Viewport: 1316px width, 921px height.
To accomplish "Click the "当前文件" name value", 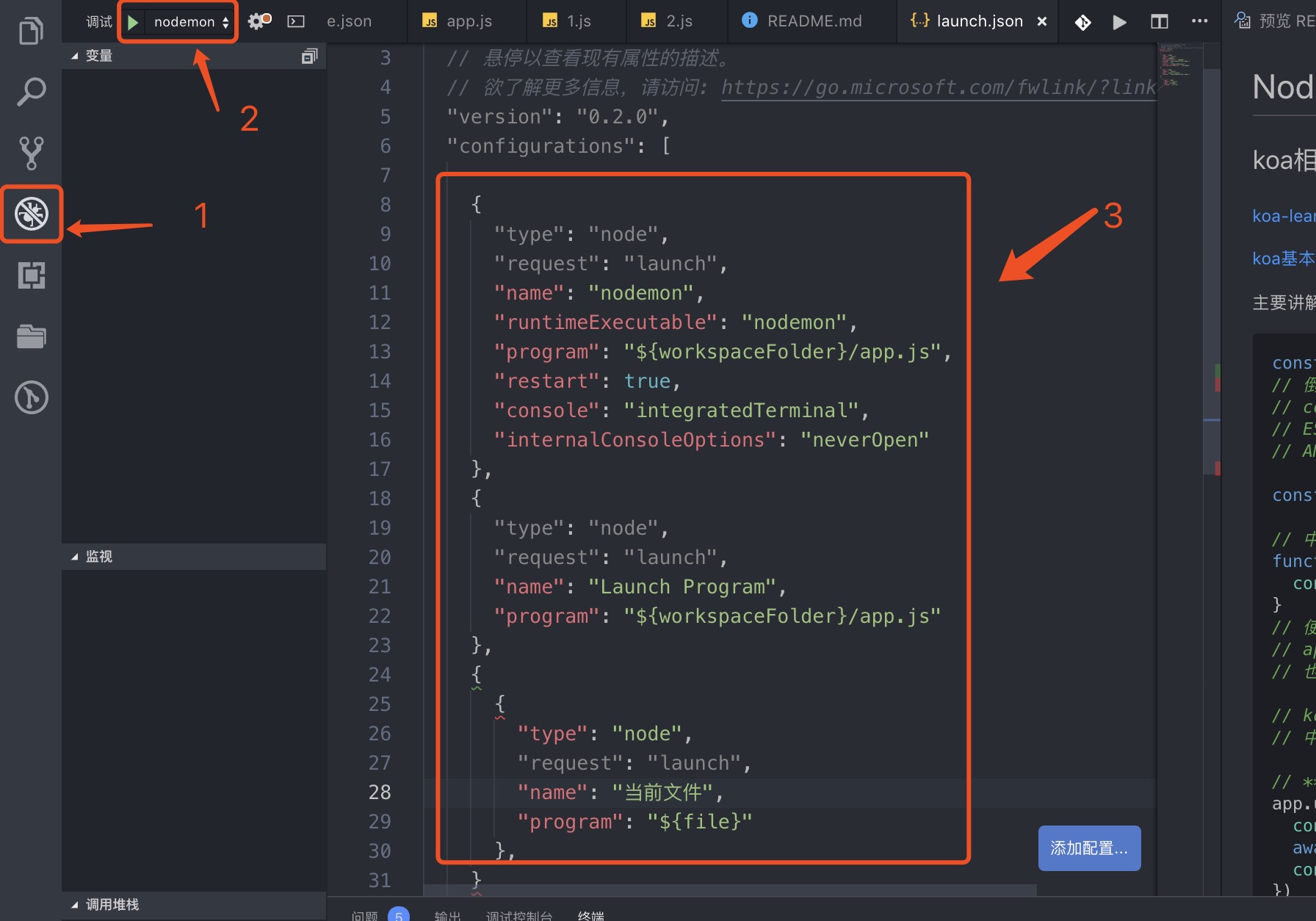I will pos(663,792).
